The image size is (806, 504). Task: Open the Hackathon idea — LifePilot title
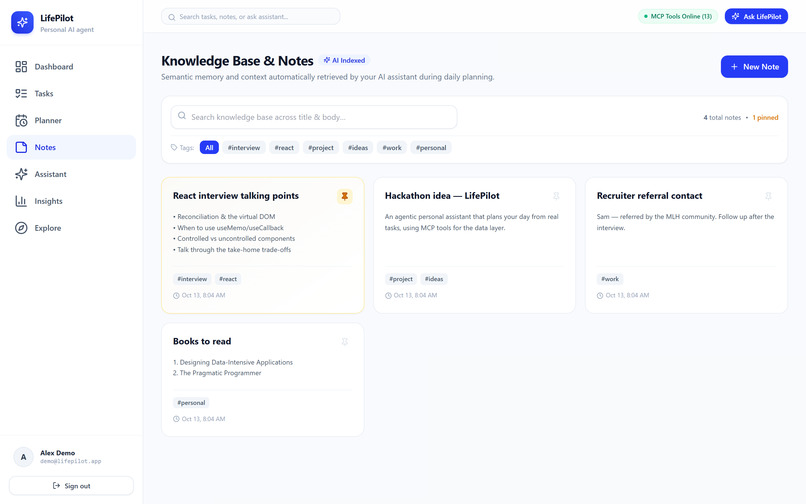tap(442, 196)
